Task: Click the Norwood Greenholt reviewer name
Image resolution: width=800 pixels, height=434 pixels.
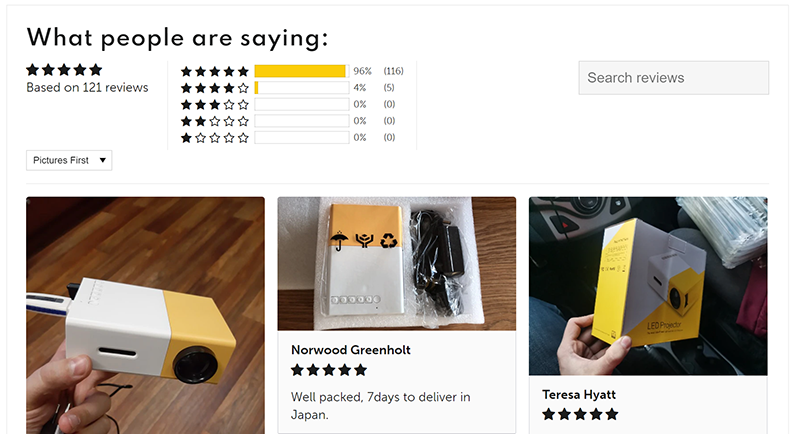Action: 351,350
